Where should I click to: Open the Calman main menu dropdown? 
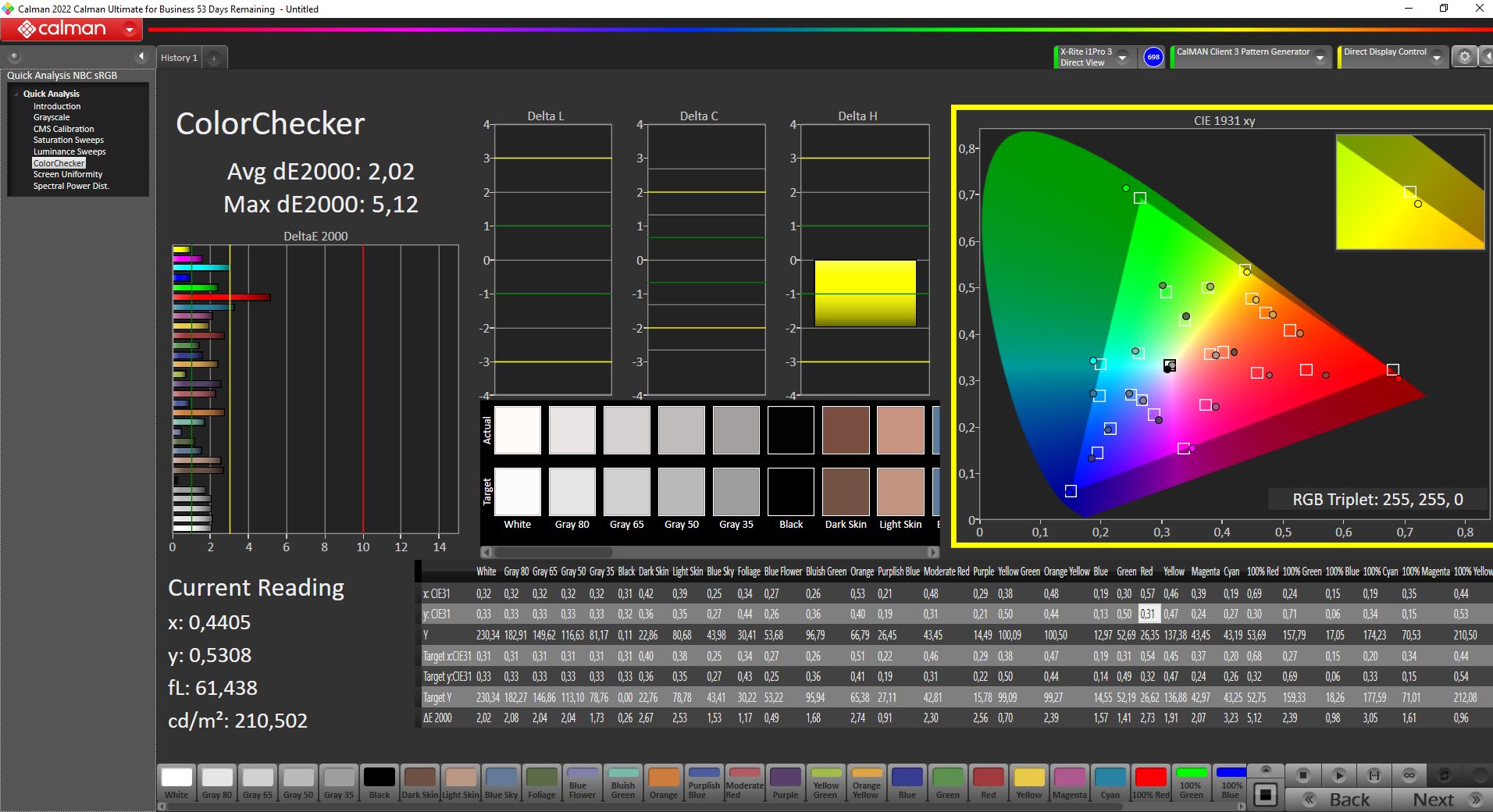point(130,30)
